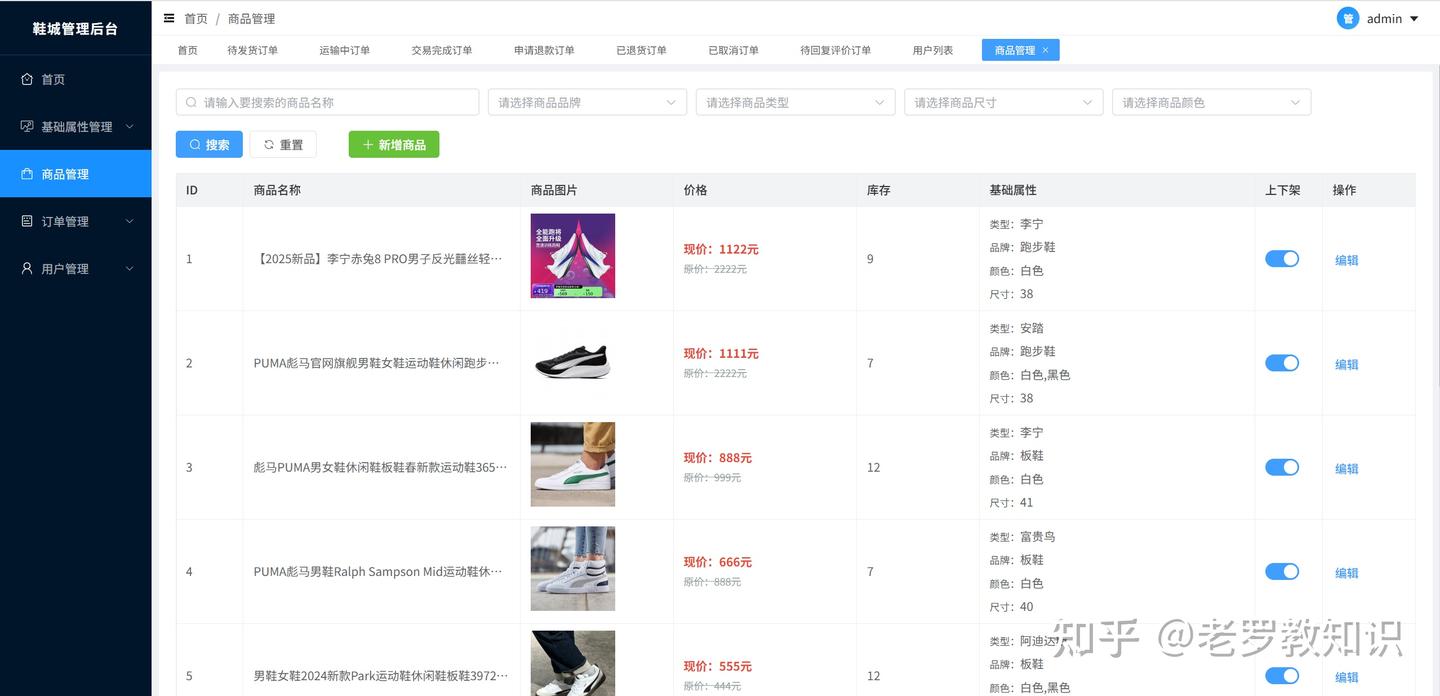The width and height of the screenshot is (1440, 696).
Task: Click the price 现价：1122元
Action: 721,249
